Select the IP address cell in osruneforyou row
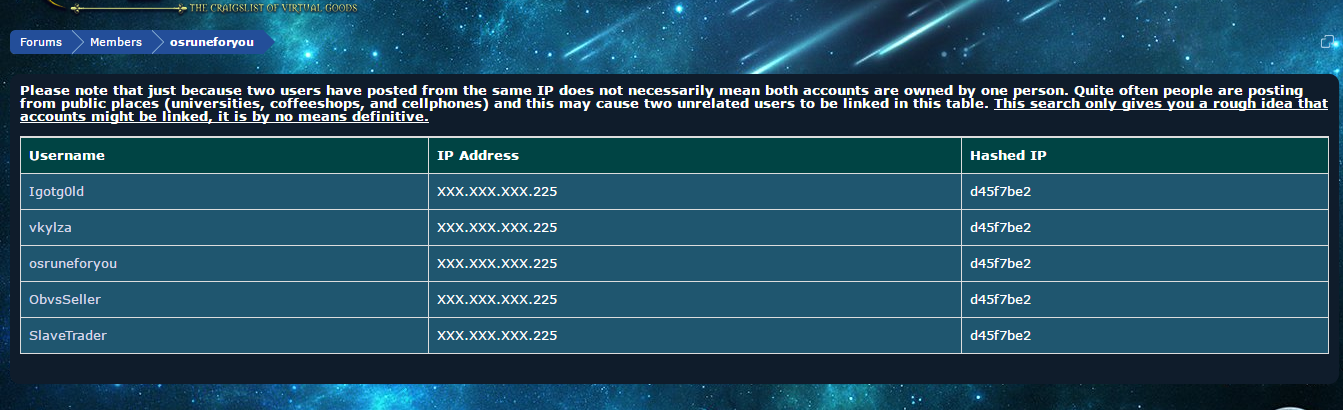 click(695, 264)
